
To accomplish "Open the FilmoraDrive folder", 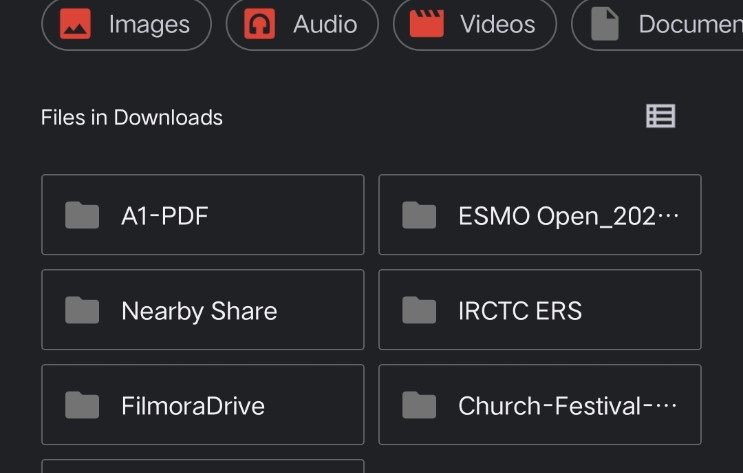I will click(203, 405).
